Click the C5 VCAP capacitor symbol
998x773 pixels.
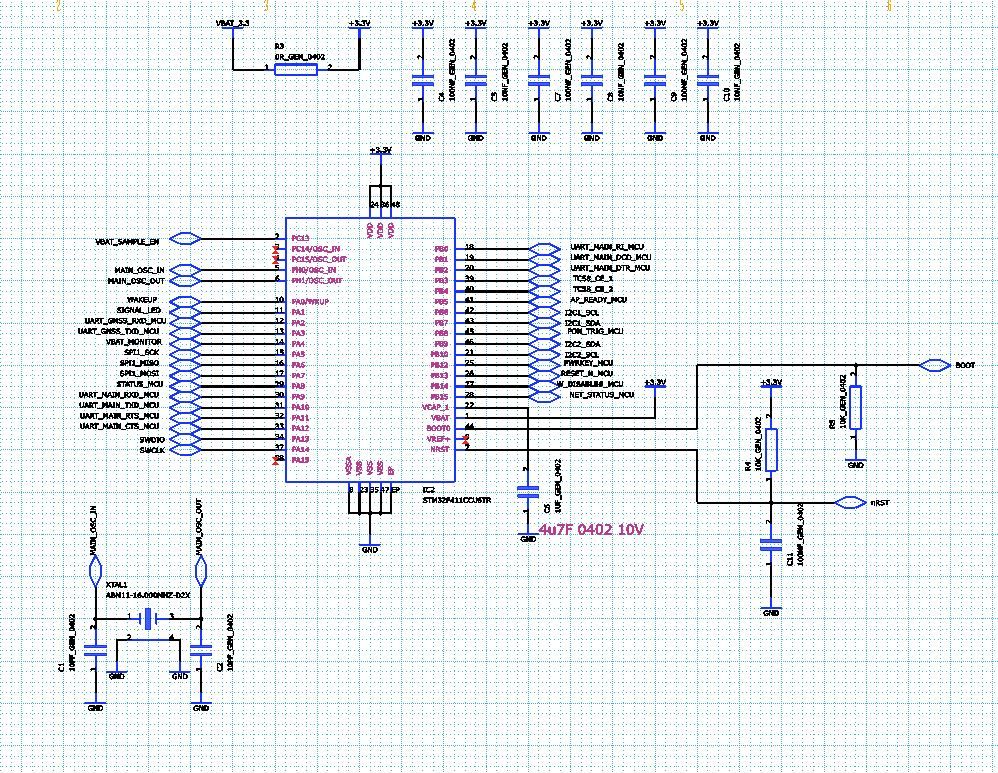click(x=528, y=491)
